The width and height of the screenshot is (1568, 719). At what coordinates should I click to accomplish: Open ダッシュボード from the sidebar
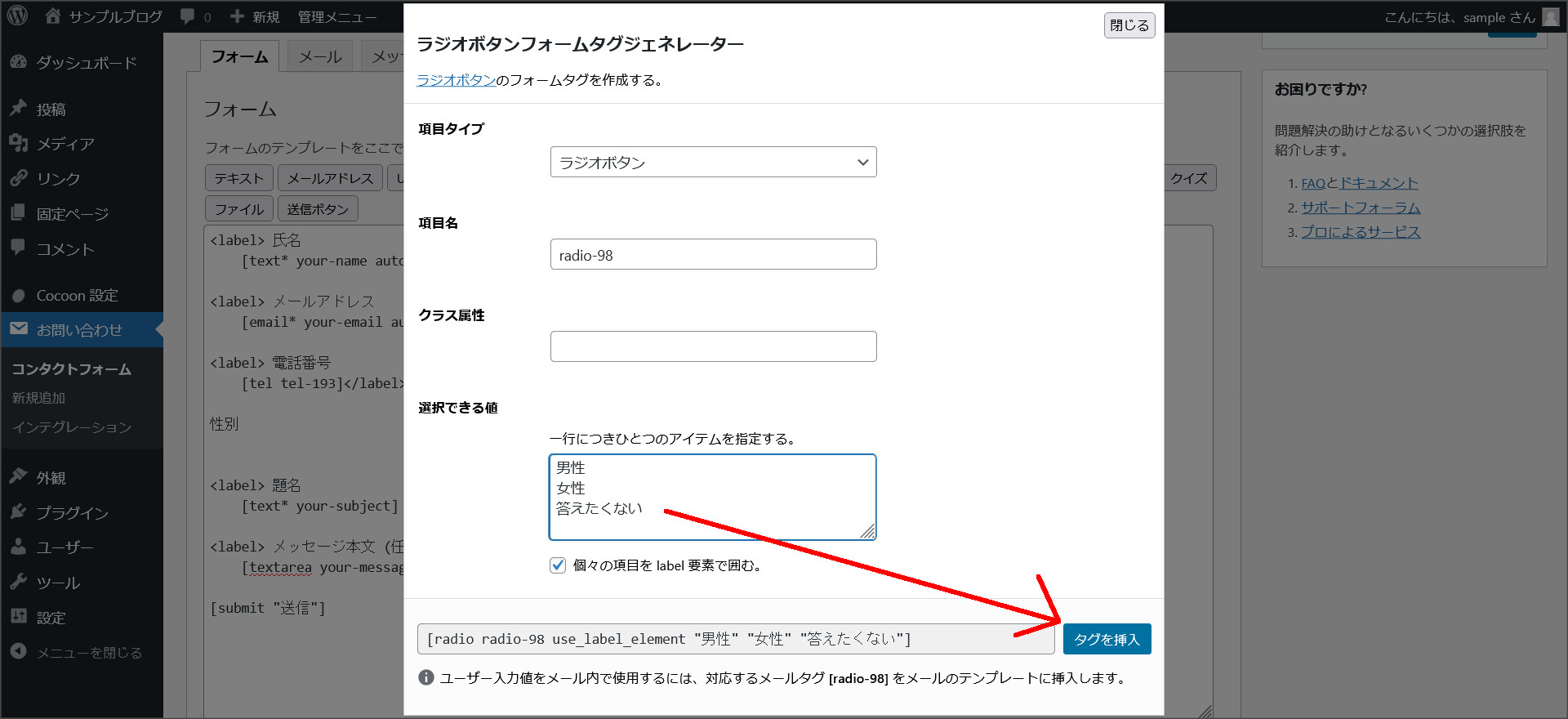point(86,63)
